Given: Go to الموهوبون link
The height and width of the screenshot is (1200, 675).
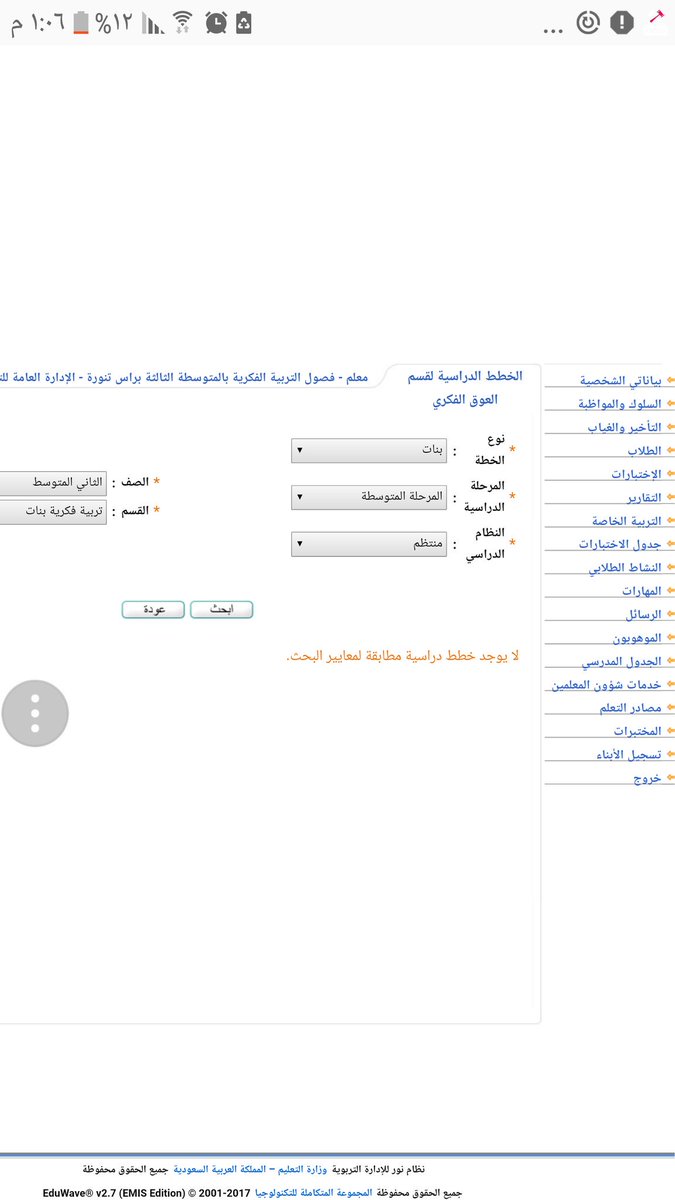Looking at the screenshot, I should click(638, 637).
